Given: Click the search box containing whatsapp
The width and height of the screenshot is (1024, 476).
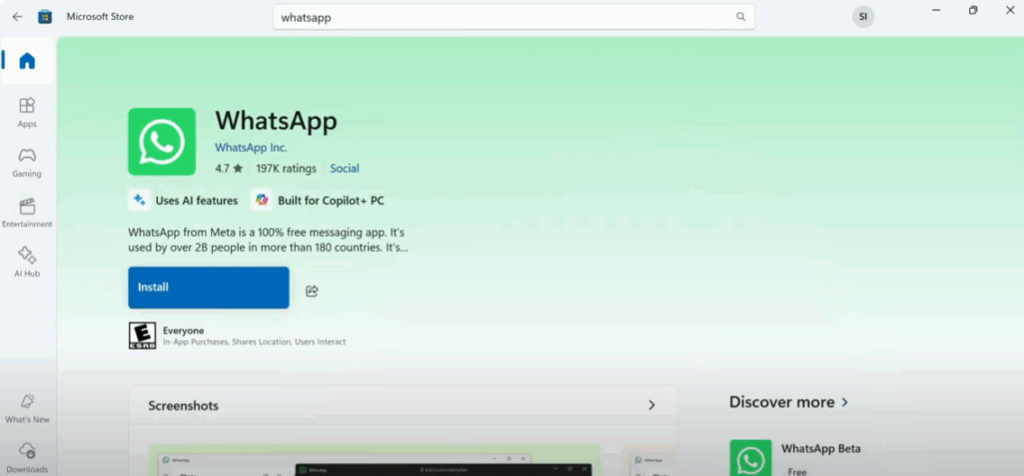Looking at the screenshot, I should click(513, 18).
